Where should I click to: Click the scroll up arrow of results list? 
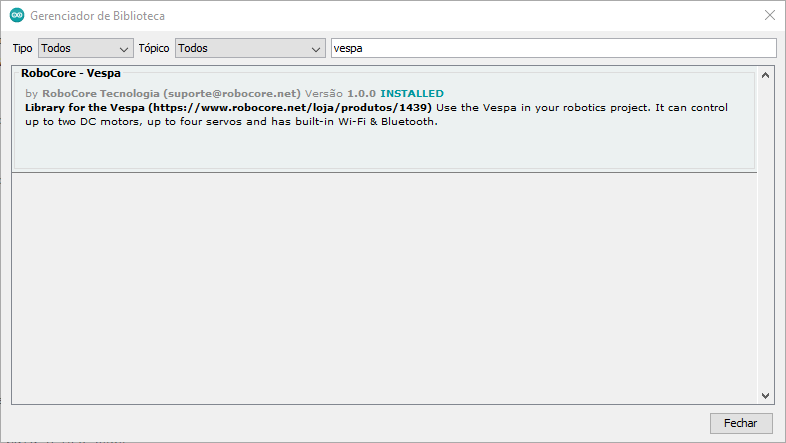[765, 76]
